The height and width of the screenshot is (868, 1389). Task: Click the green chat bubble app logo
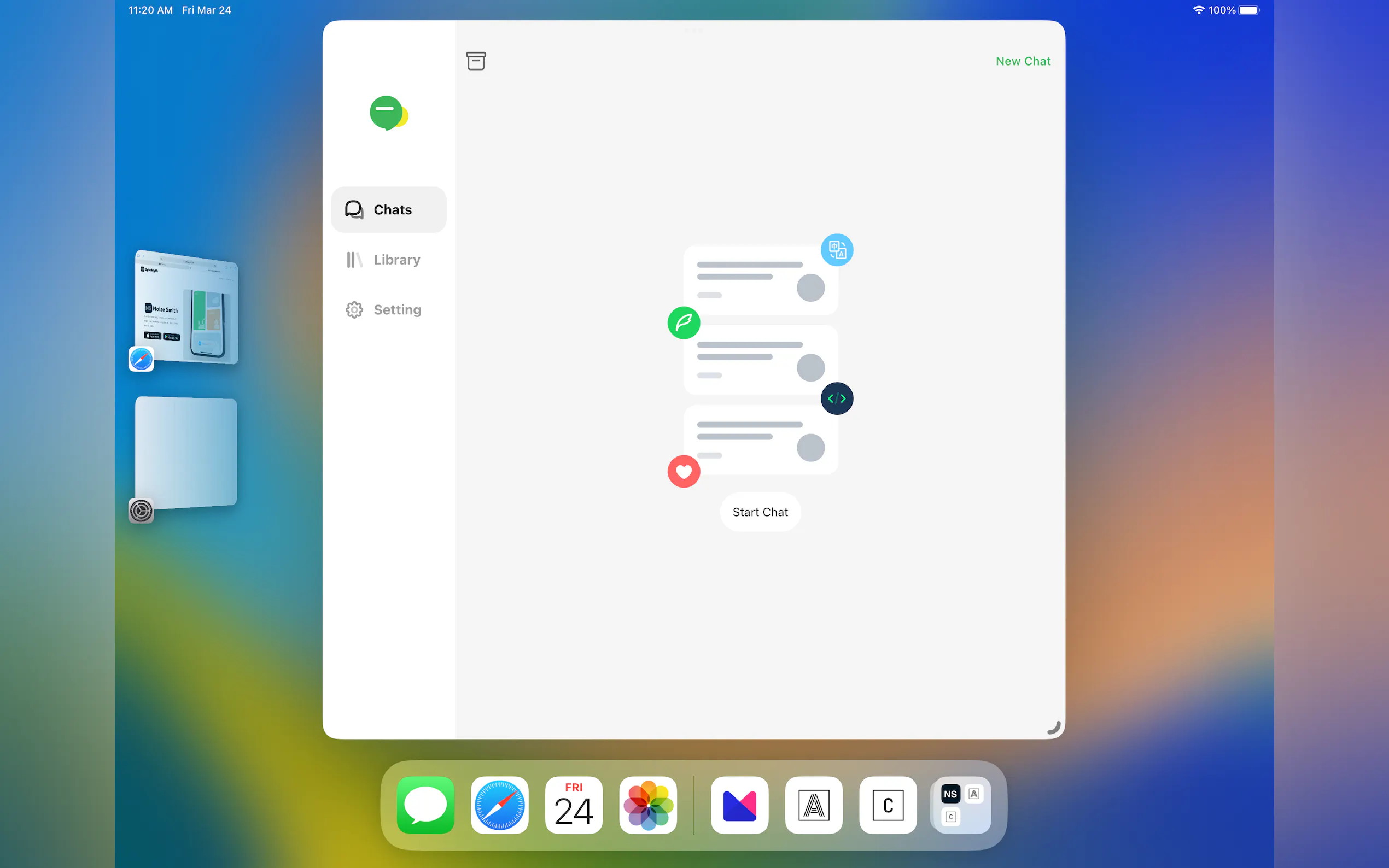pyautogui.click(x=388, y=113)
